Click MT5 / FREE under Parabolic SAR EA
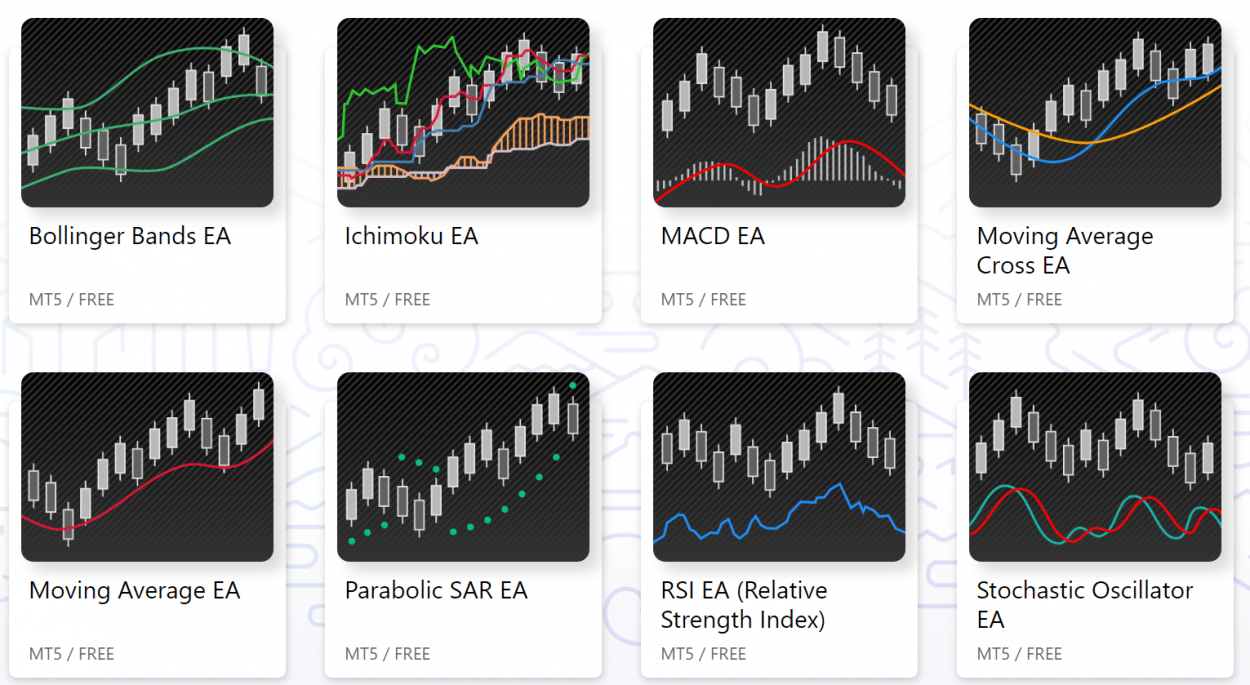 tap(388, 654)
